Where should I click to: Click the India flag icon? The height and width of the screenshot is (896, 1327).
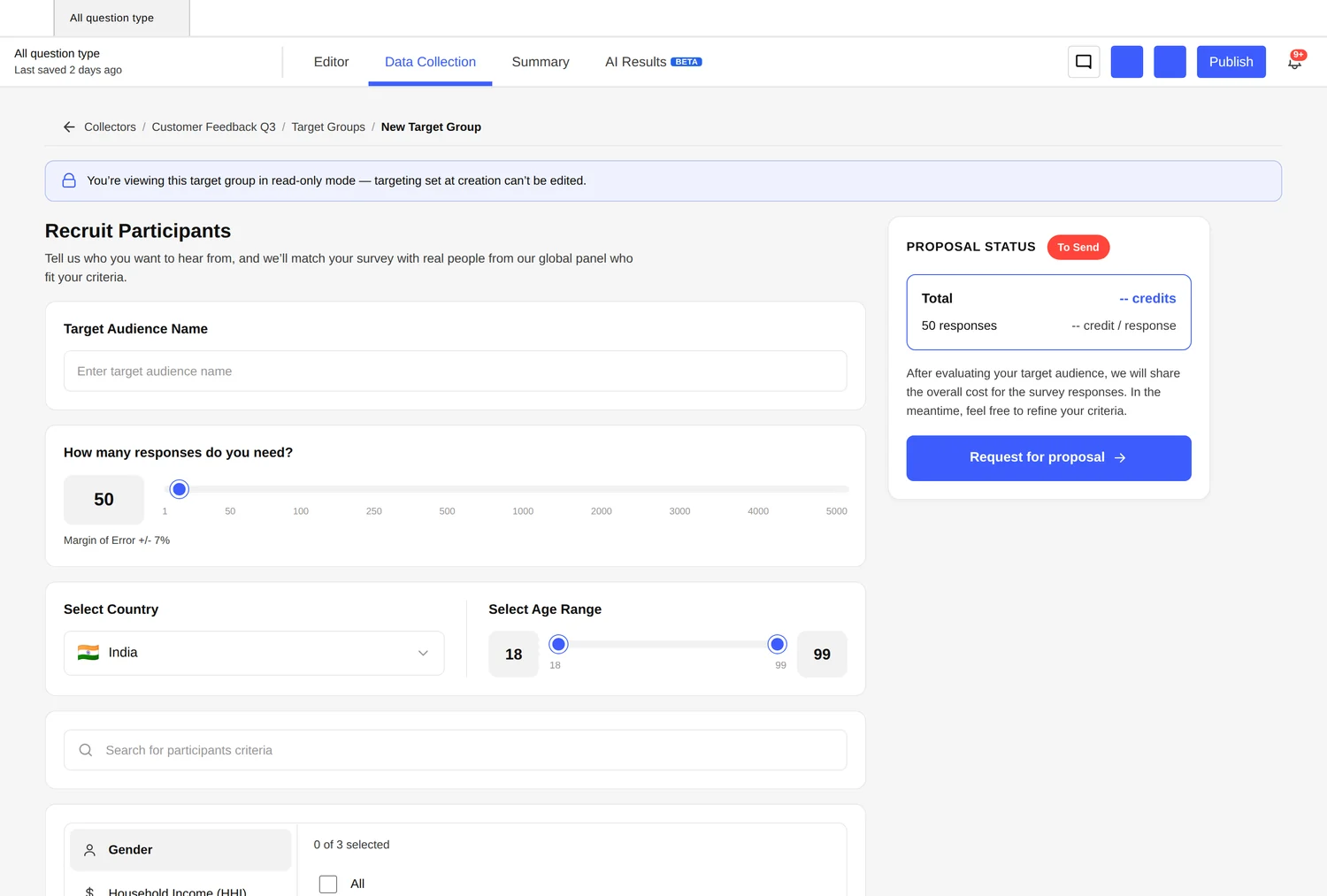click(x=88, y=653)
